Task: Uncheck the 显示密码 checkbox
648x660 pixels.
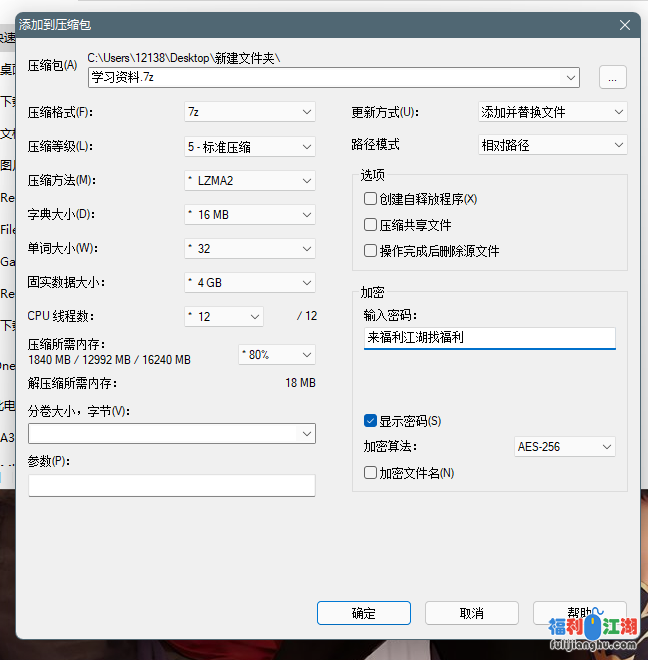Action: pos(371,421)
